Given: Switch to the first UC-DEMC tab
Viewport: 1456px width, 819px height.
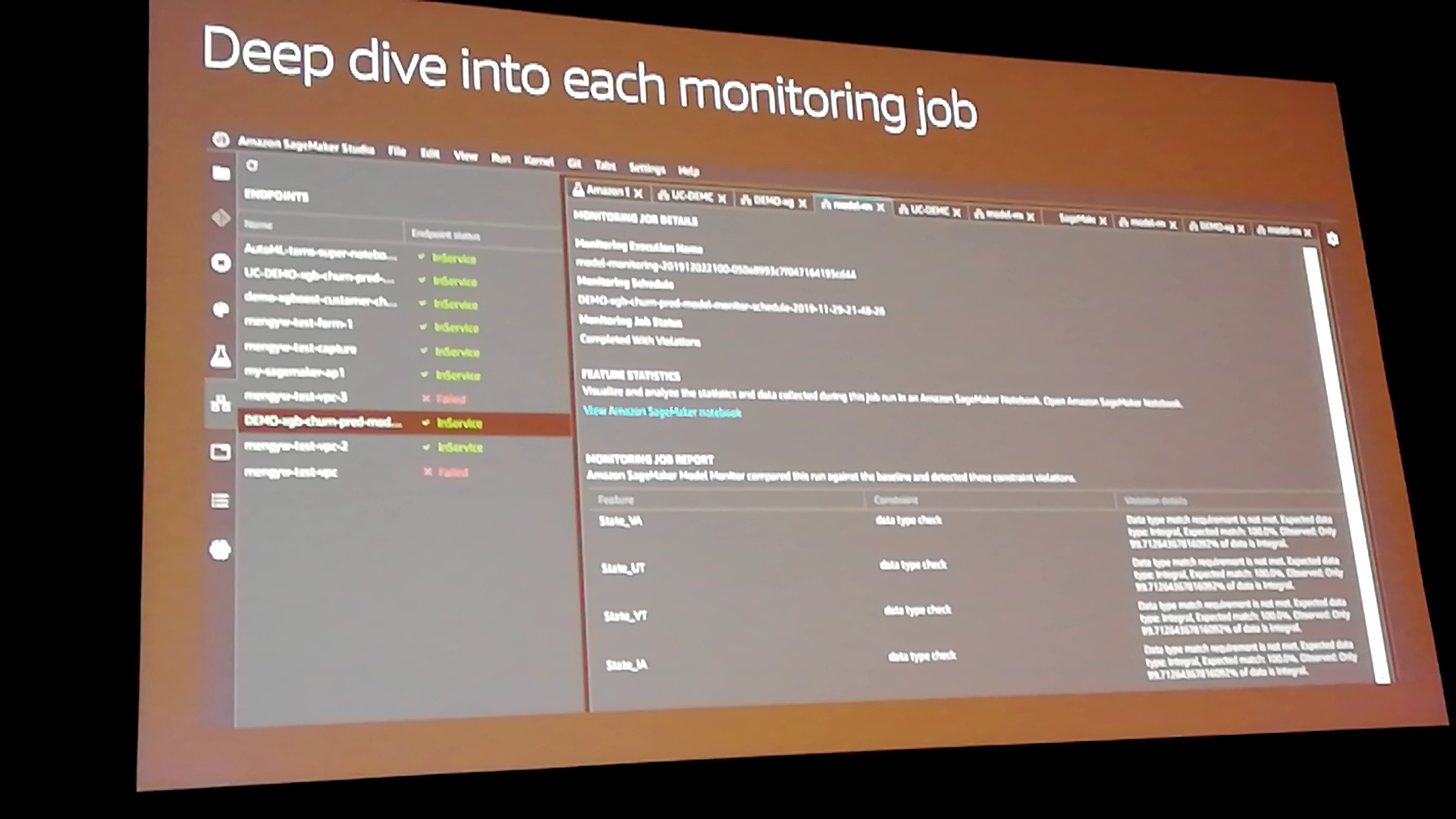Looking at the screenshot, I should tap(691, 196).
